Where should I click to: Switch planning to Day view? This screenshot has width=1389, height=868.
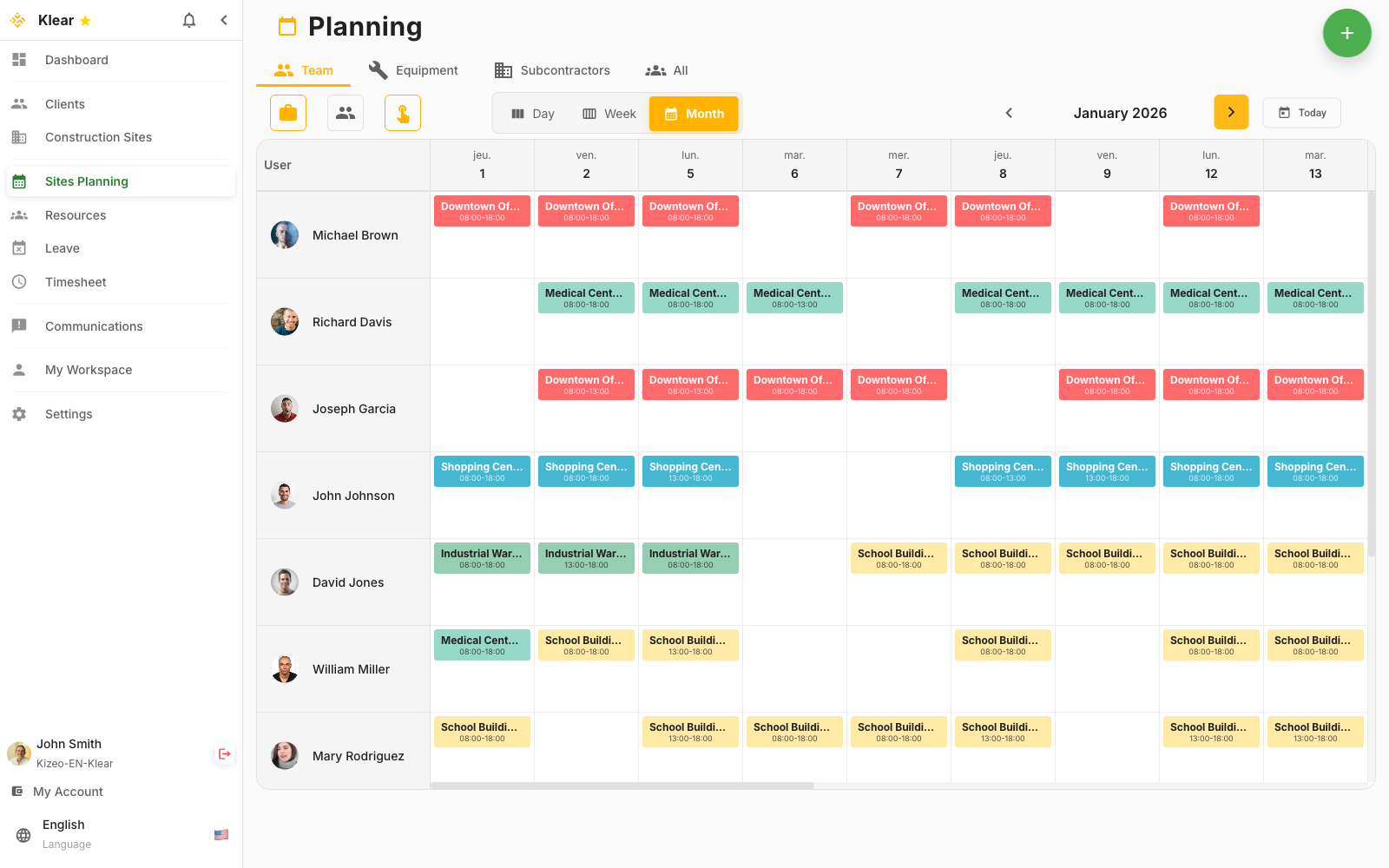(532, 113)
